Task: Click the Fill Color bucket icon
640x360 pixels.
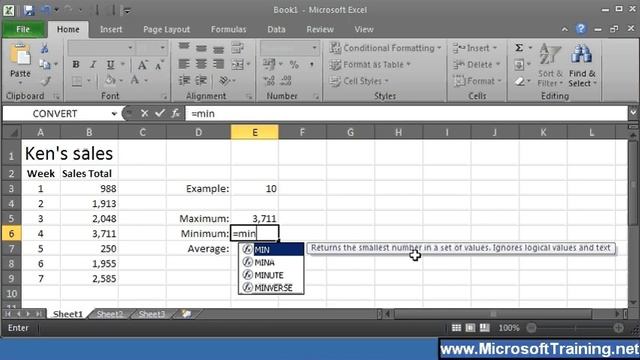Action: (110, 81)
